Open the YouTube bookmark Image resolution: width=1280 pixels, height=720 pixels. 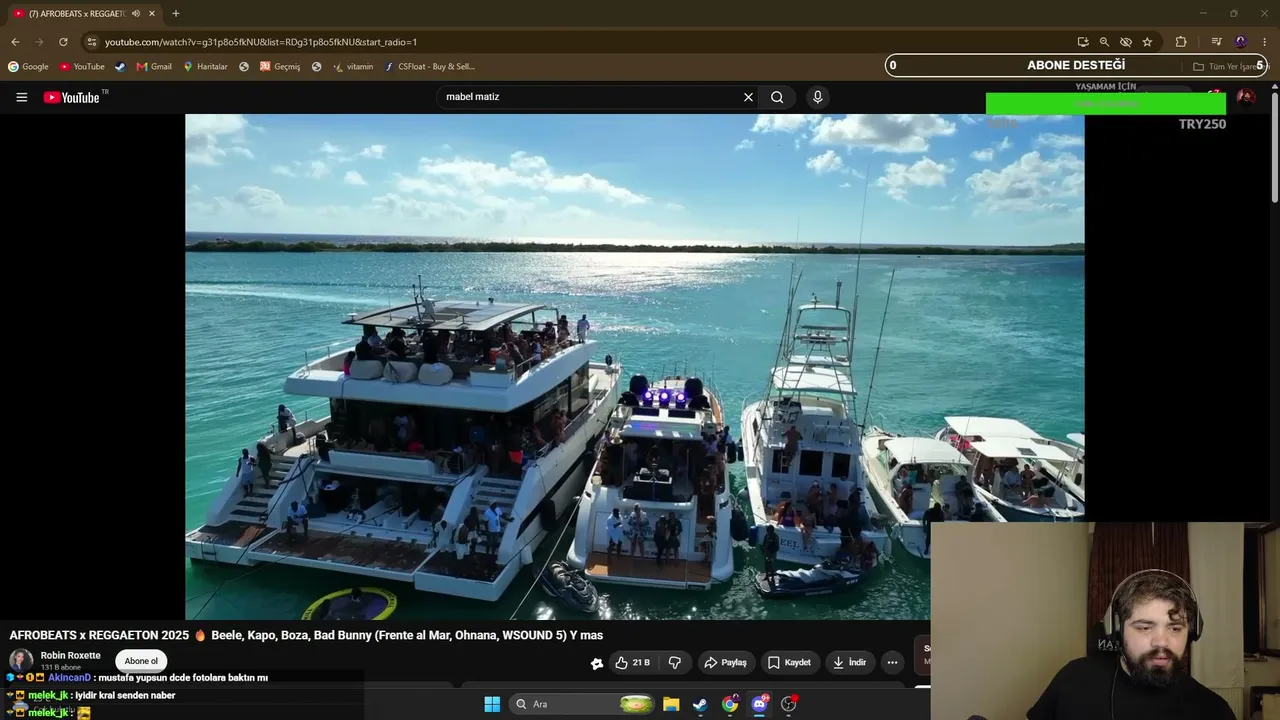tap(82, 67)
